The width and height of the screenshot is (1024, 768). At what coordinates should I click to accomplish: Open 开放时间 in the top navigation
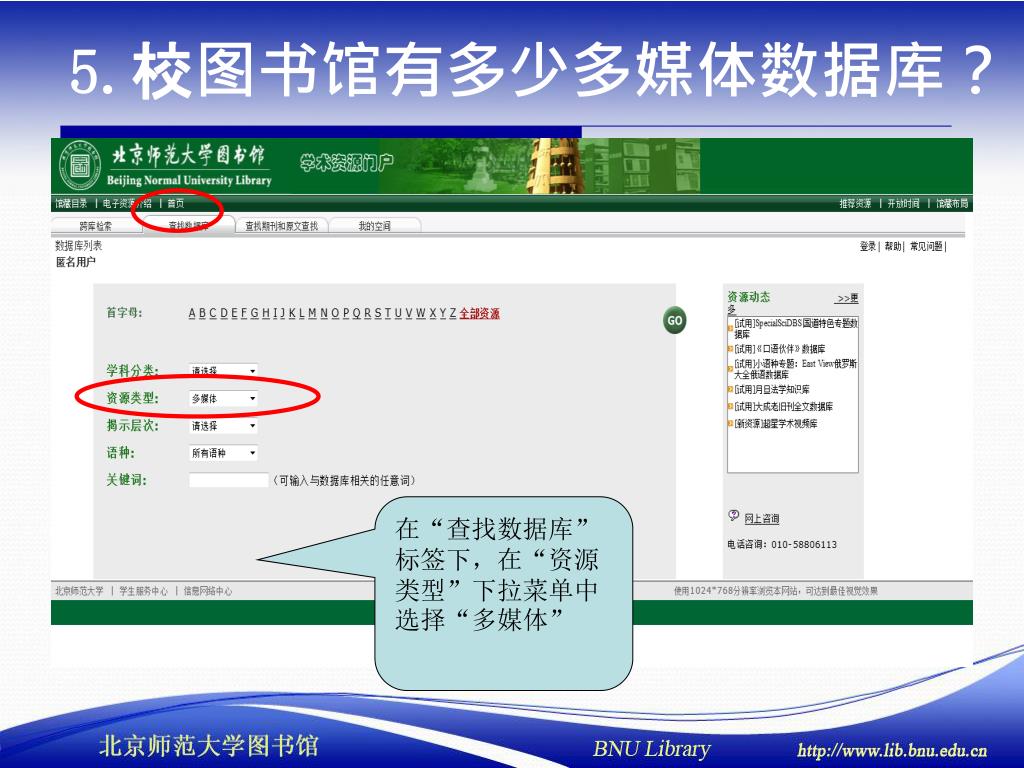(x=903, y=204)
